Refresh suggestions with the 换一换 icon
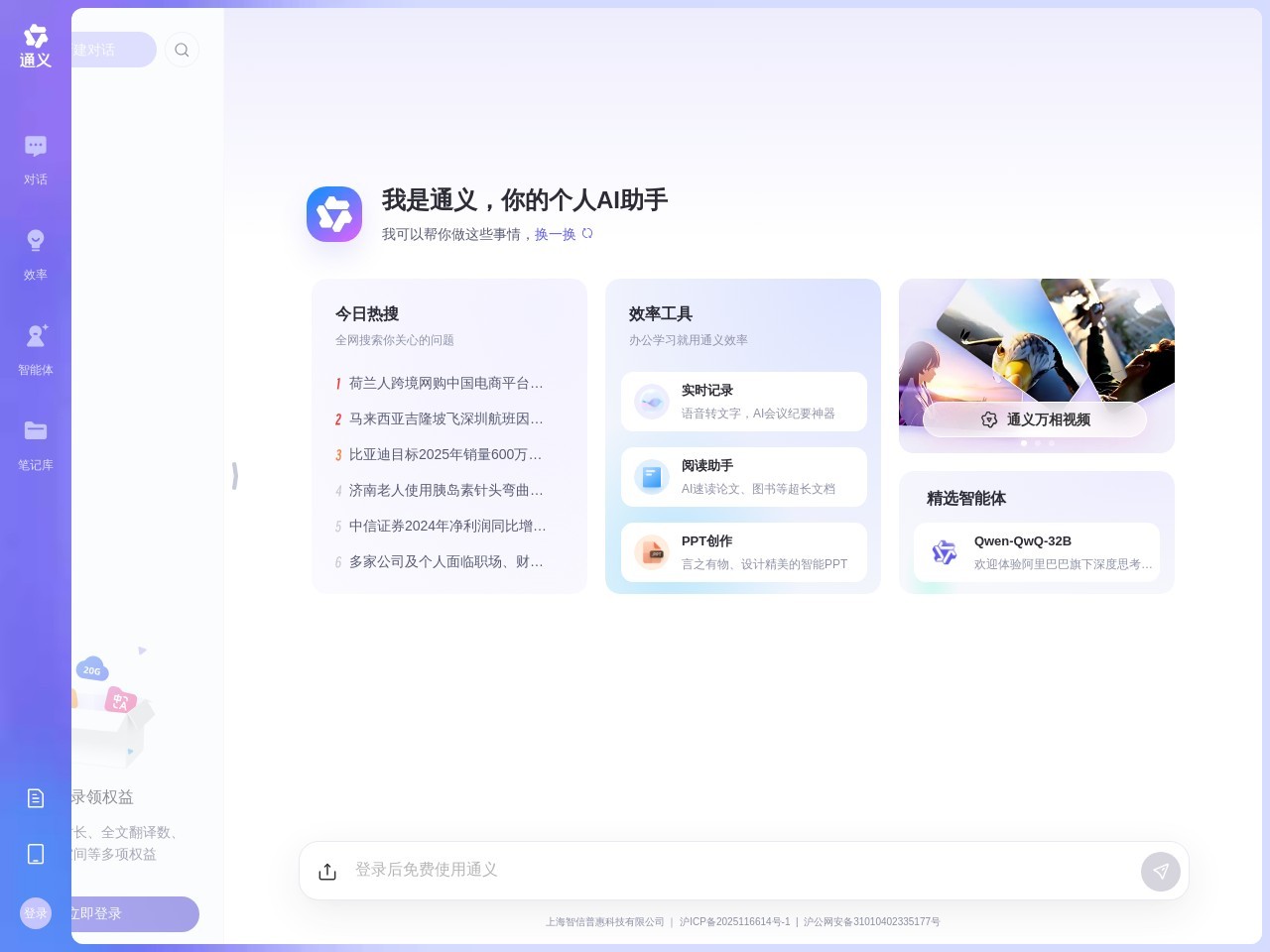The image size is (1270, 952). pos(586,234)
